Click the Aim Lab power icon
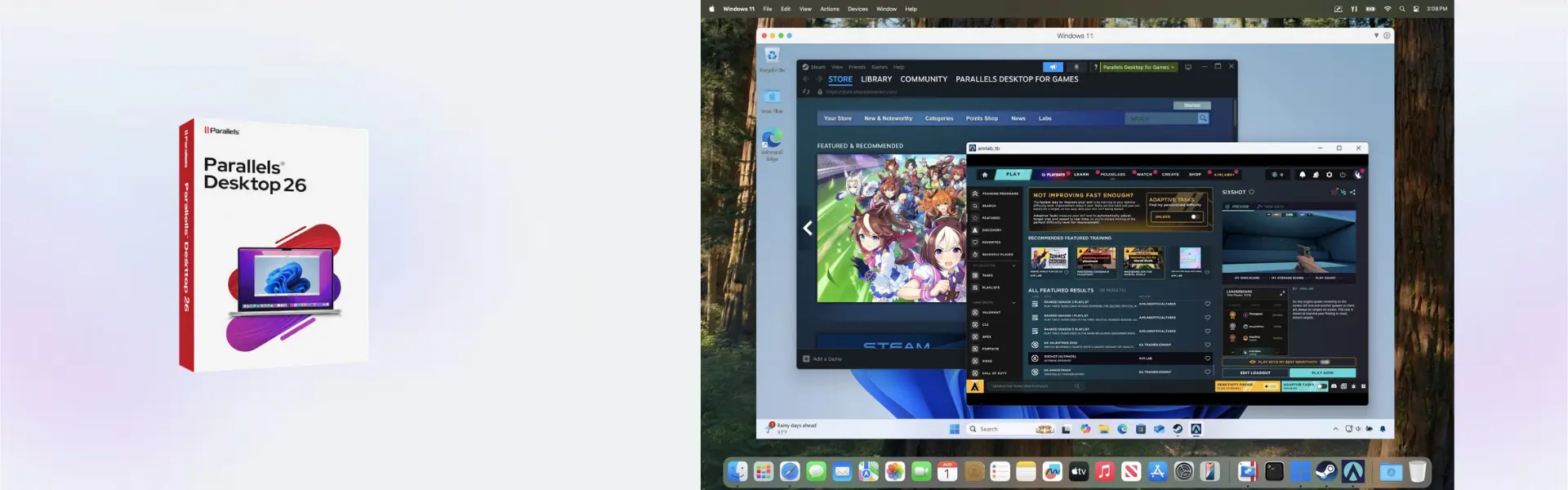 pyautogui.click(x=1343, y=175)
